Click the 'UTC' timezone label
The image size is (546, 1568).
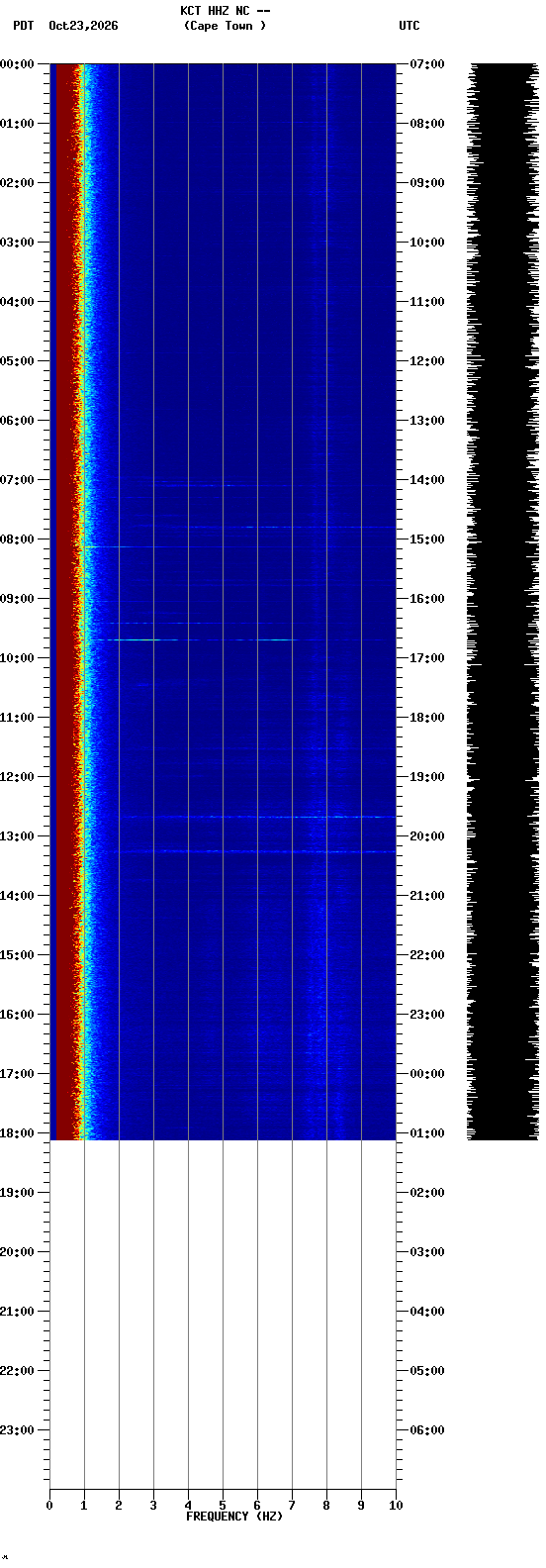click(x=409, y=26)
